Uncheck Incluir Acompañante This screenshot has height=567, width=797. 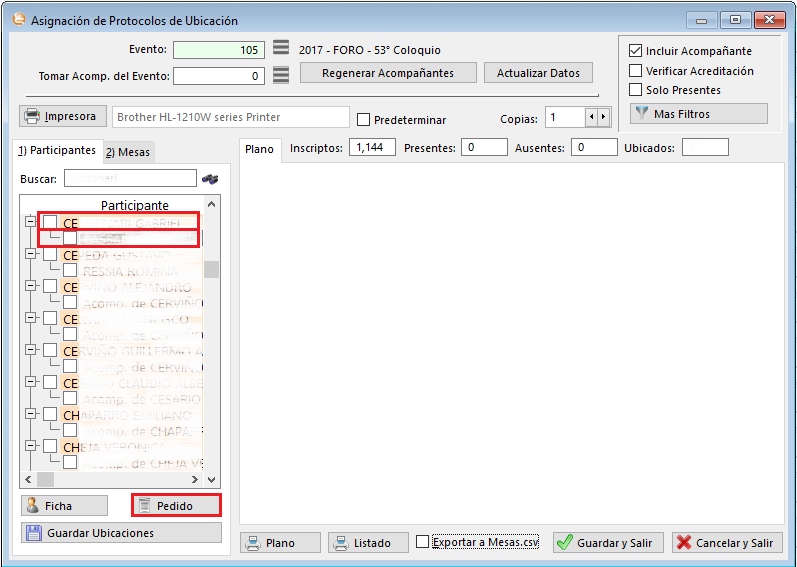[635, 51]
